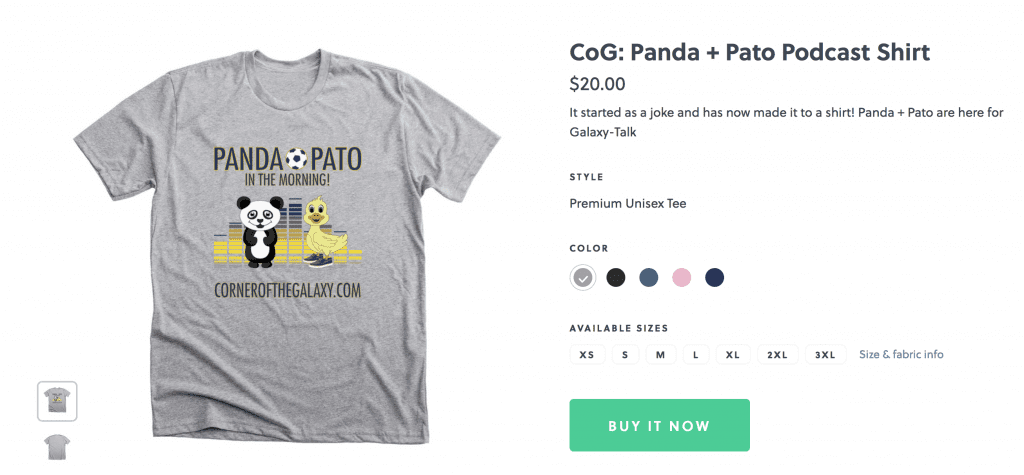This screenshot has height=475, width=1024.
Task: Show the back view shirt thumbnail
Action: [57, 448]
